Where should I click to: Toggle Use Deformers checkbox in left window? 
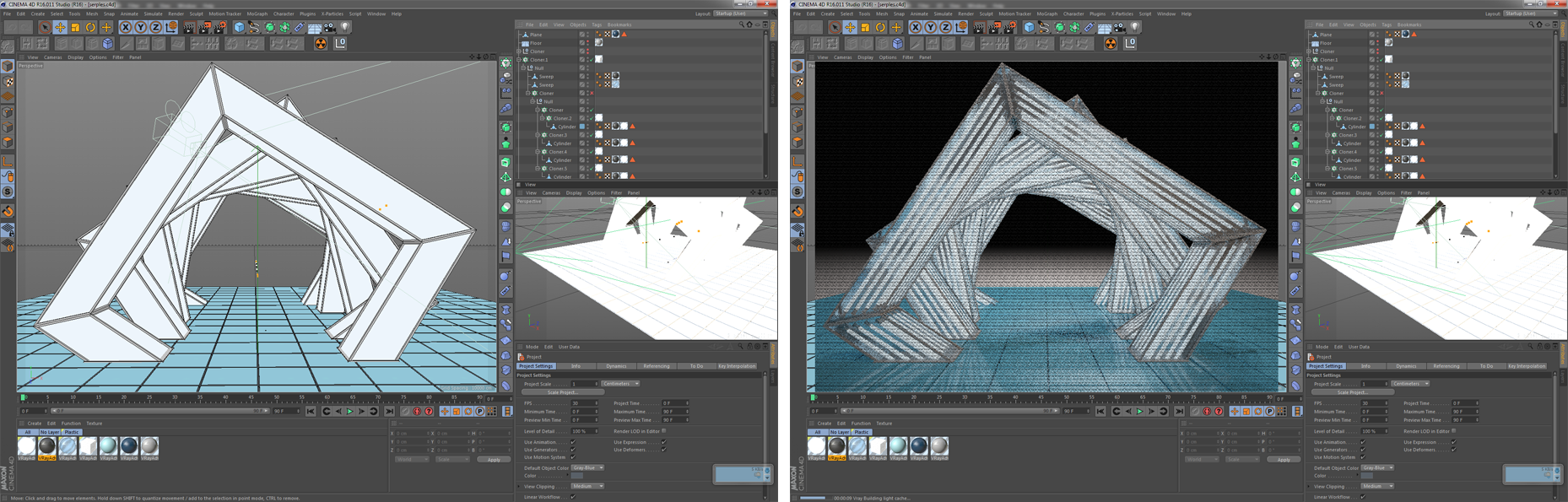(663, 450)
